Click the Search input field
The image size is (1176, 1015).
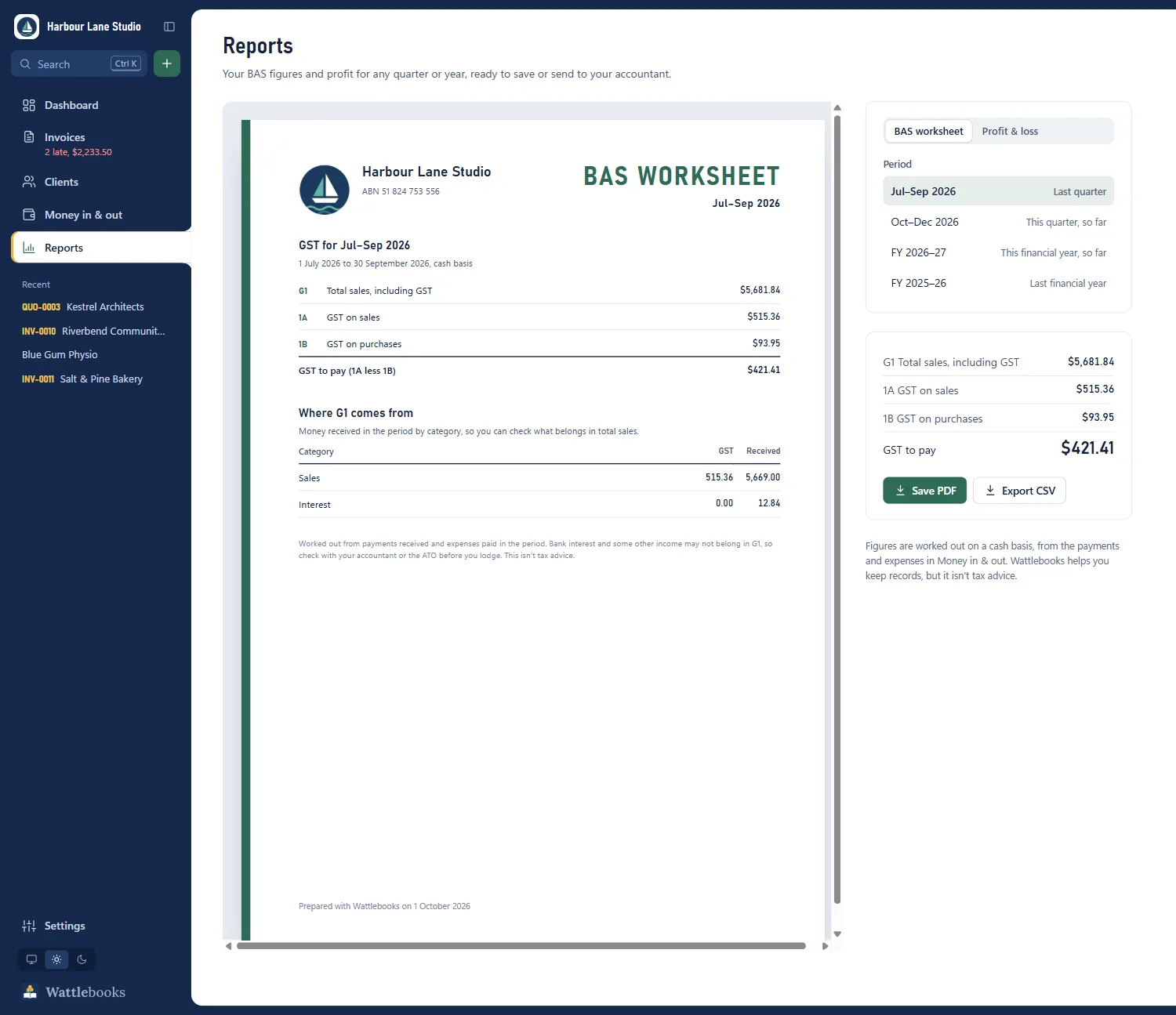click(x=79, y=63)
